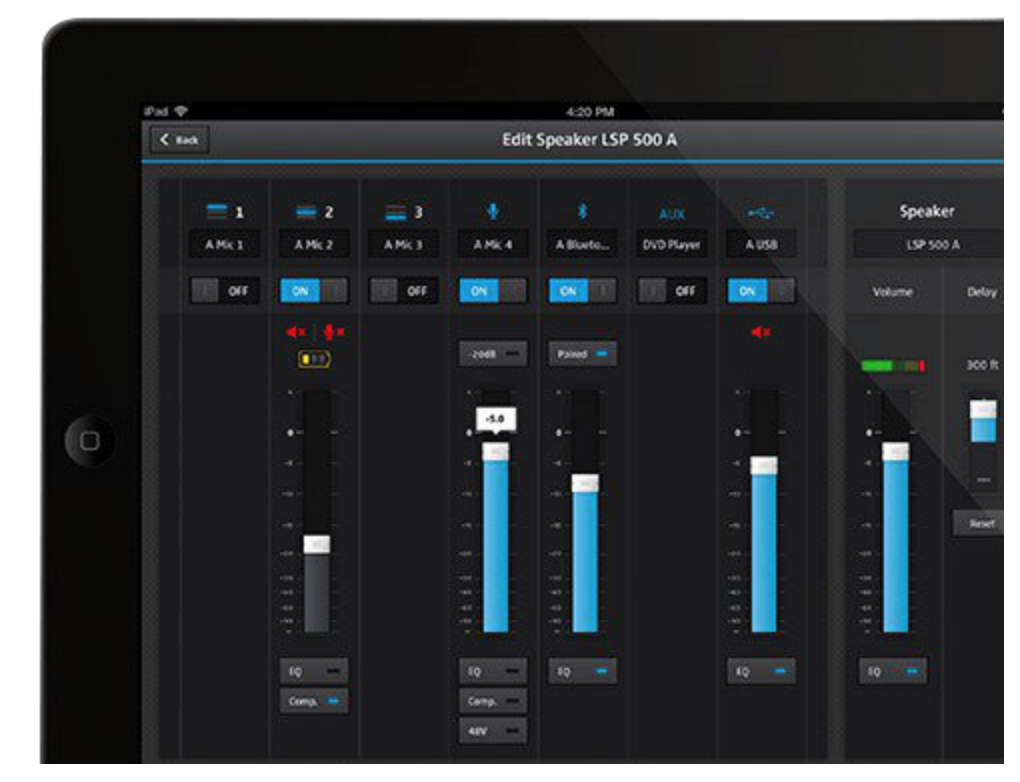Image resolution: width=1020 pixels, height=782 pixels.
Task: Click the Speaker Volume fader handle
Action: click(895, 452)
